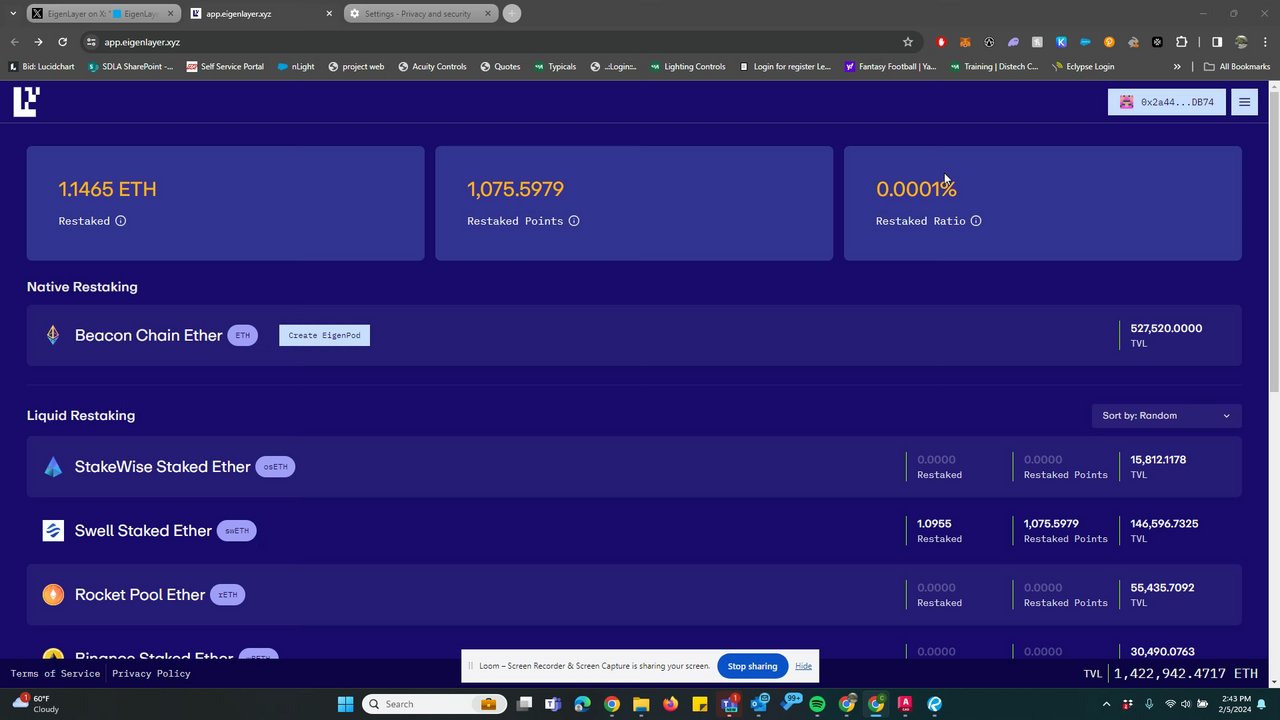This screenshot has height=720, width=1280.
Task: Reload the page
Action: (x=62, y=42)
